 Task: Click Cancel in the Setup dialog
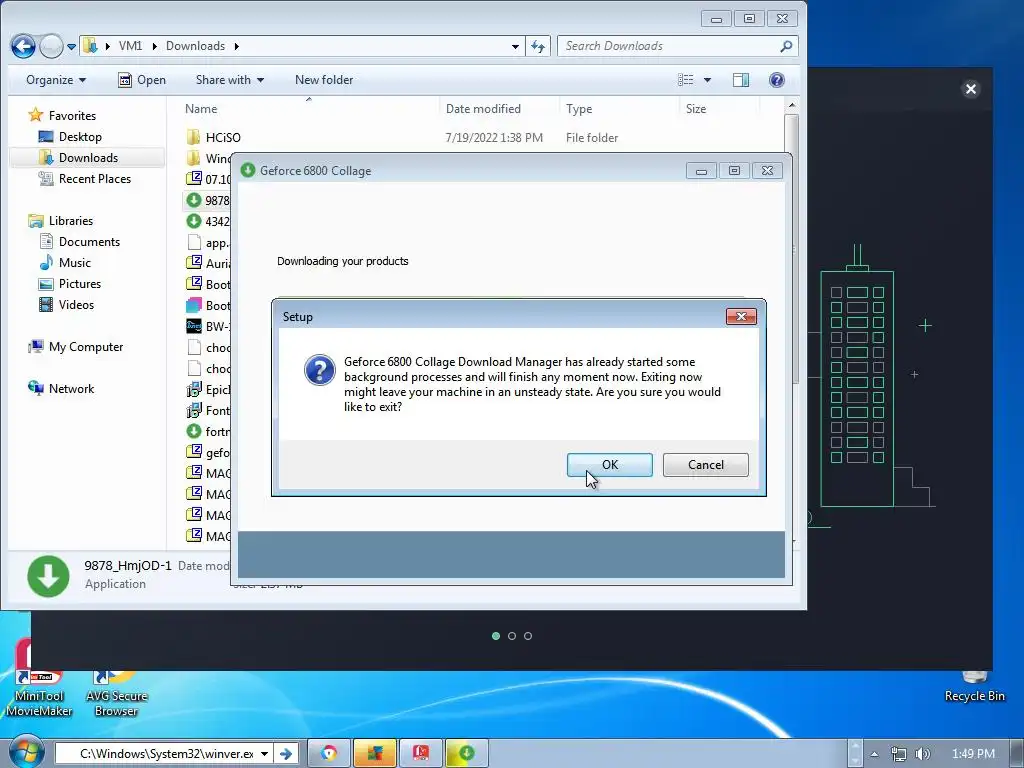pos(705,464)
